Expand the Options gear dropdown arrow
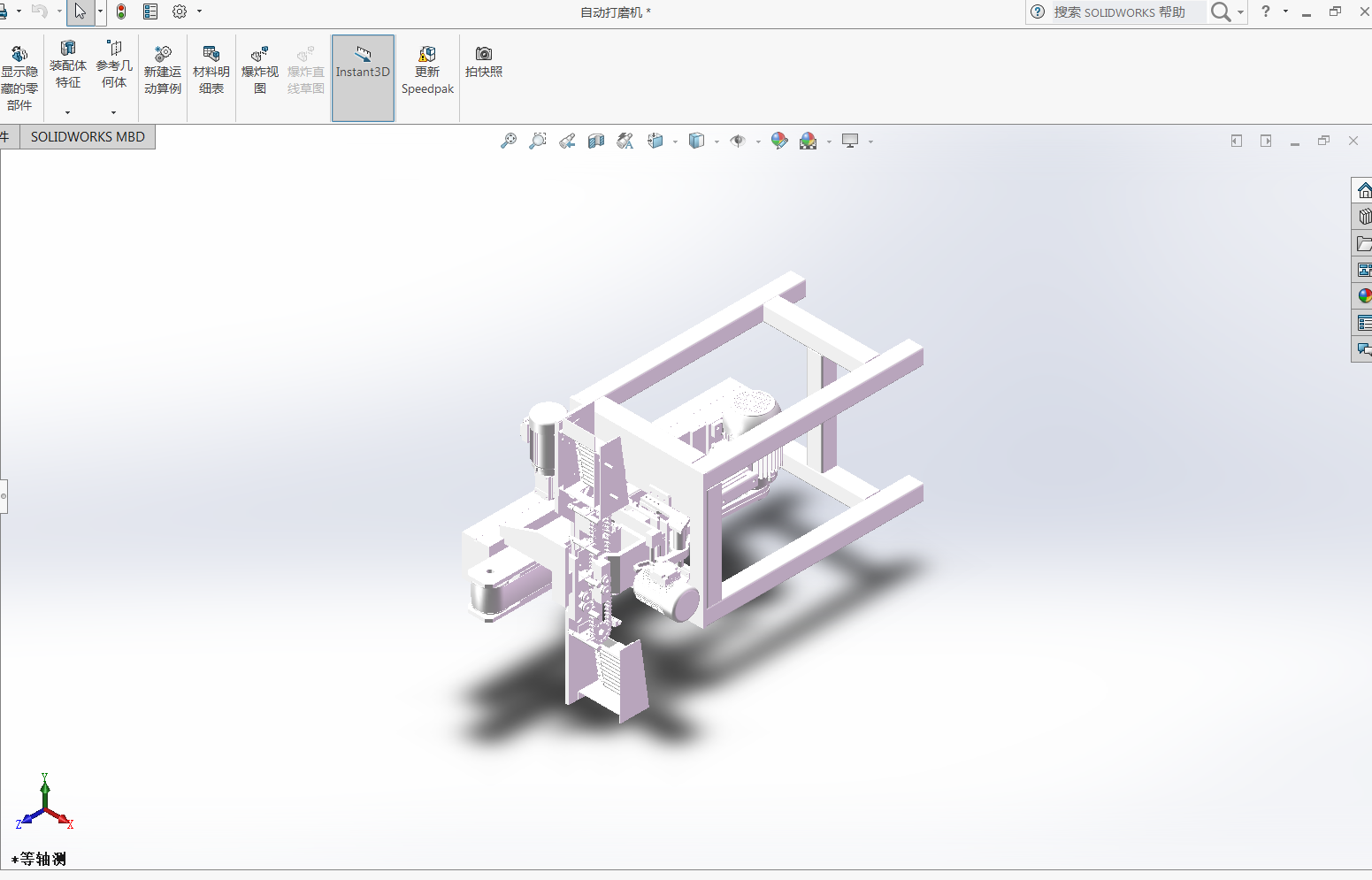This screenshot has width=1372, height=880. click(x=199, y=11)
